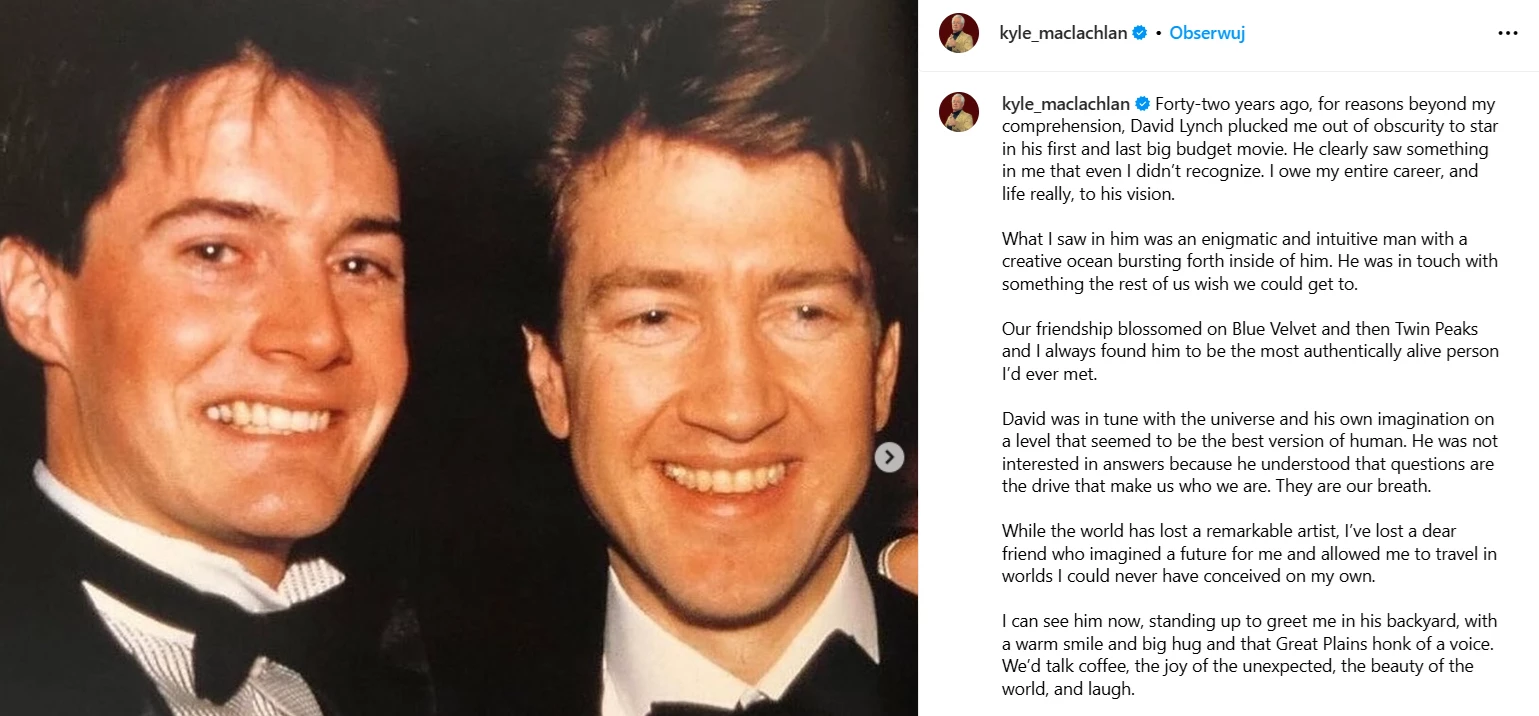Click the "While the world has lost" paragraph
1539x716 pixels.
coord(1250,553)
